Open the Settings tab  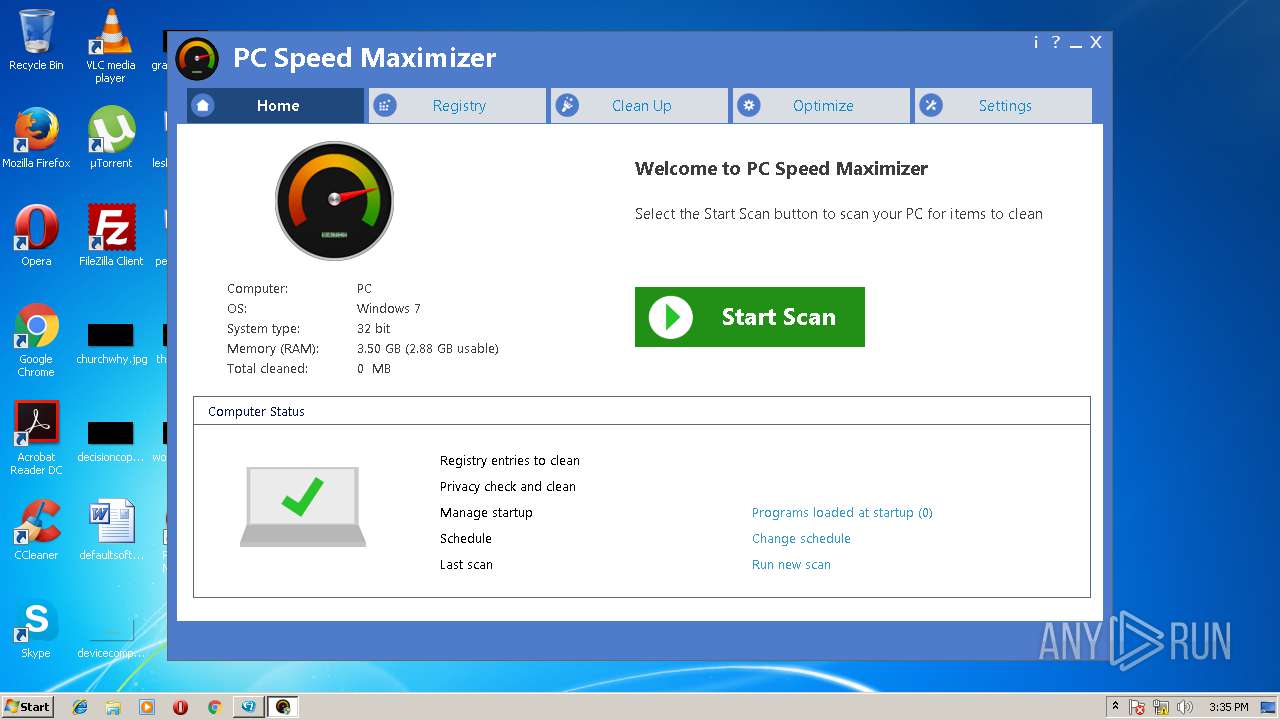pyautogui.click(x=1003, y=105)
